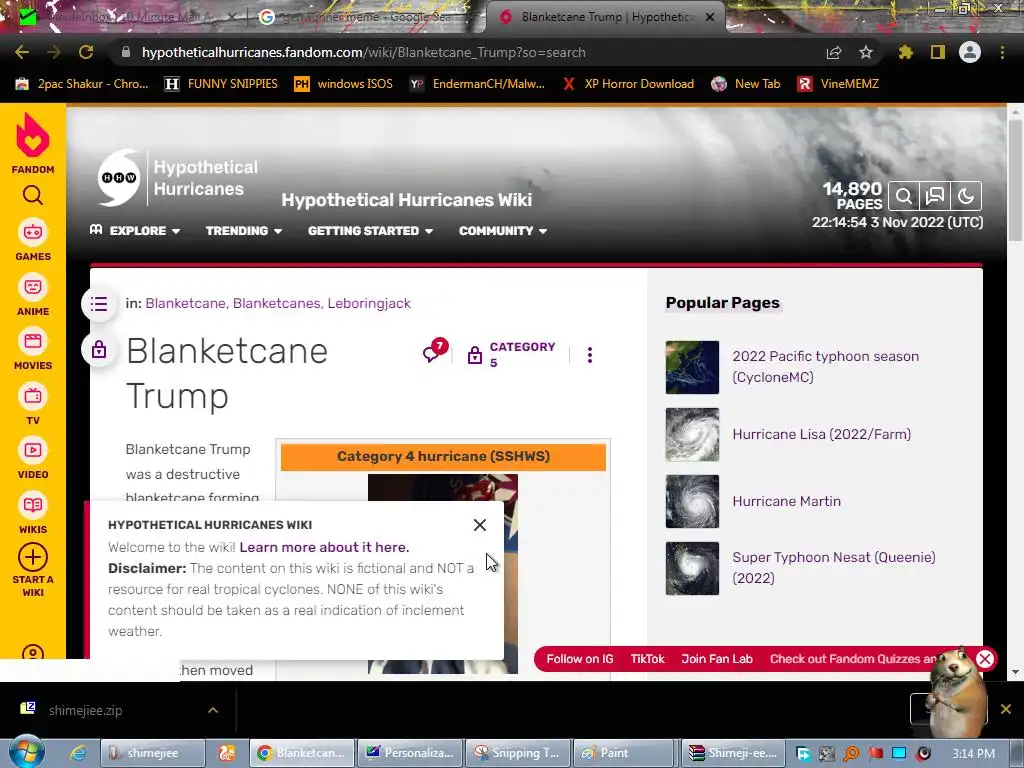The width and height of the screenshot is (1024, 768).
Task: Close the Blanketcane Trump browser tab
Action: [710, 17]
